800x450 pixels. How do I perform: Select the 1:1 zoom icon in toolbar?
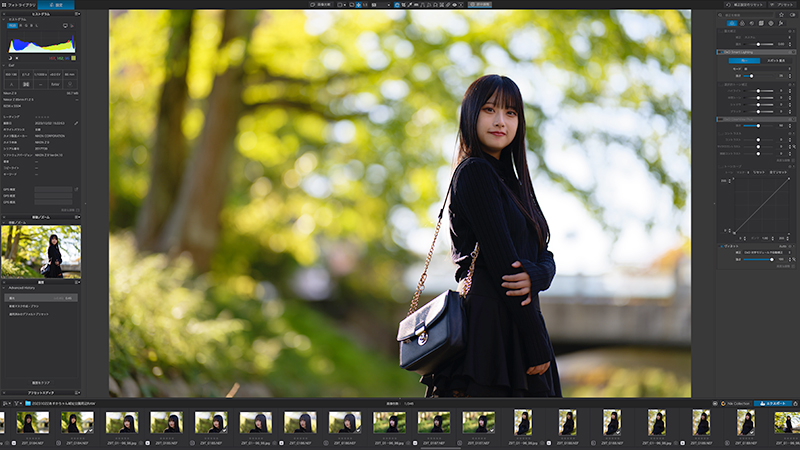point(365,5)
